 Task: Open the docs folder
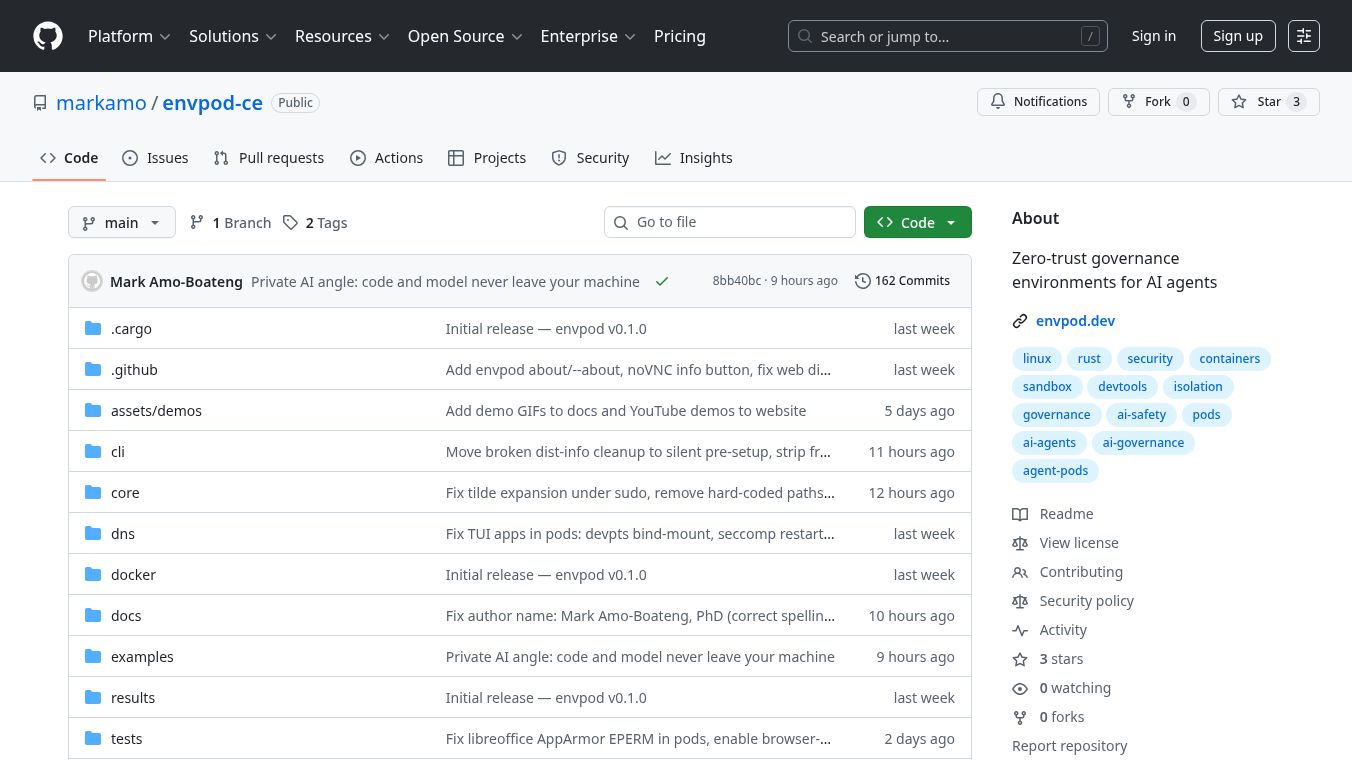tap(126, 615)
